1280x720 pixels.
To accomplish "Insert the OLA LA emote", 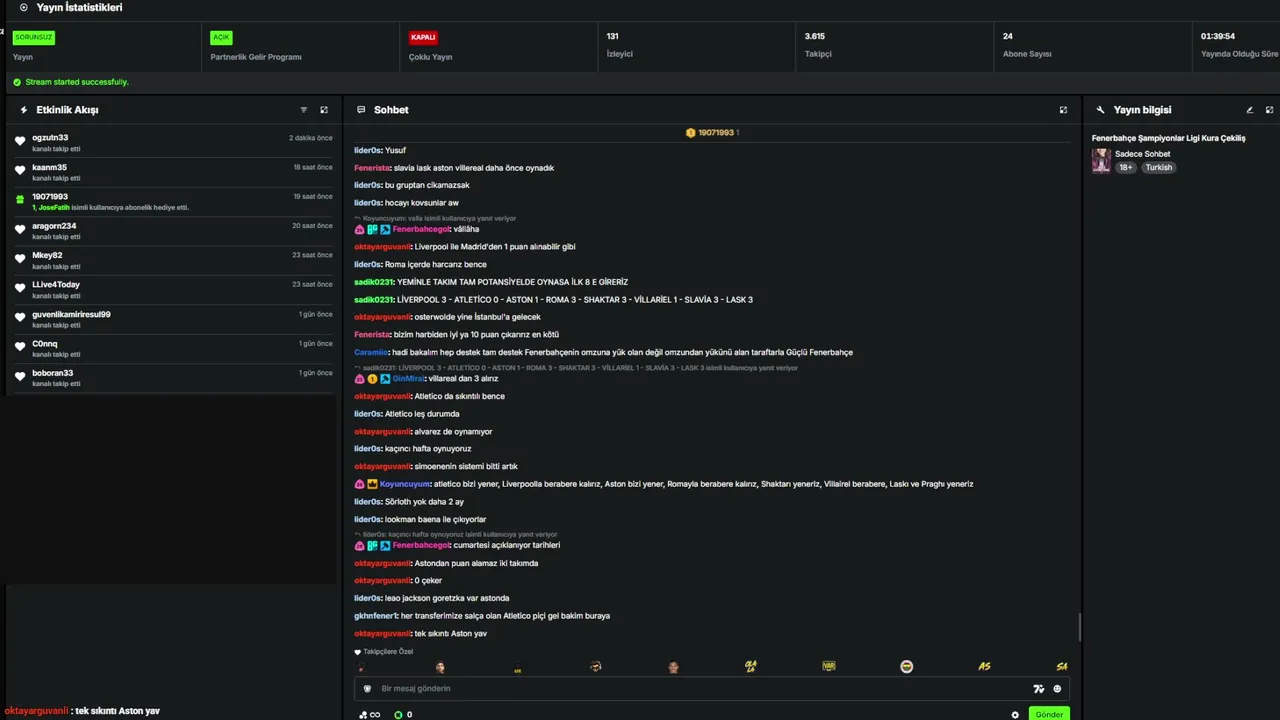I will [x=751, y=667].
